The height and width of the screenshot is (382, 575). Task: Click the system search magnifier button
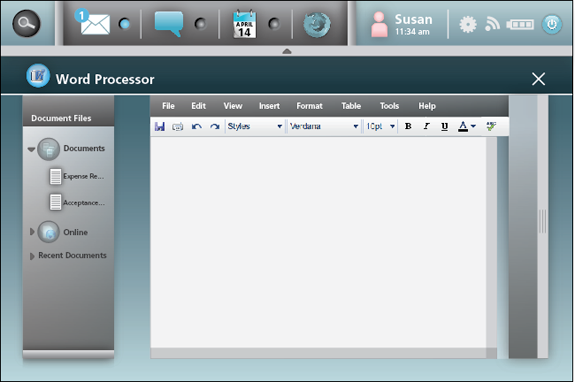[26, 23]
